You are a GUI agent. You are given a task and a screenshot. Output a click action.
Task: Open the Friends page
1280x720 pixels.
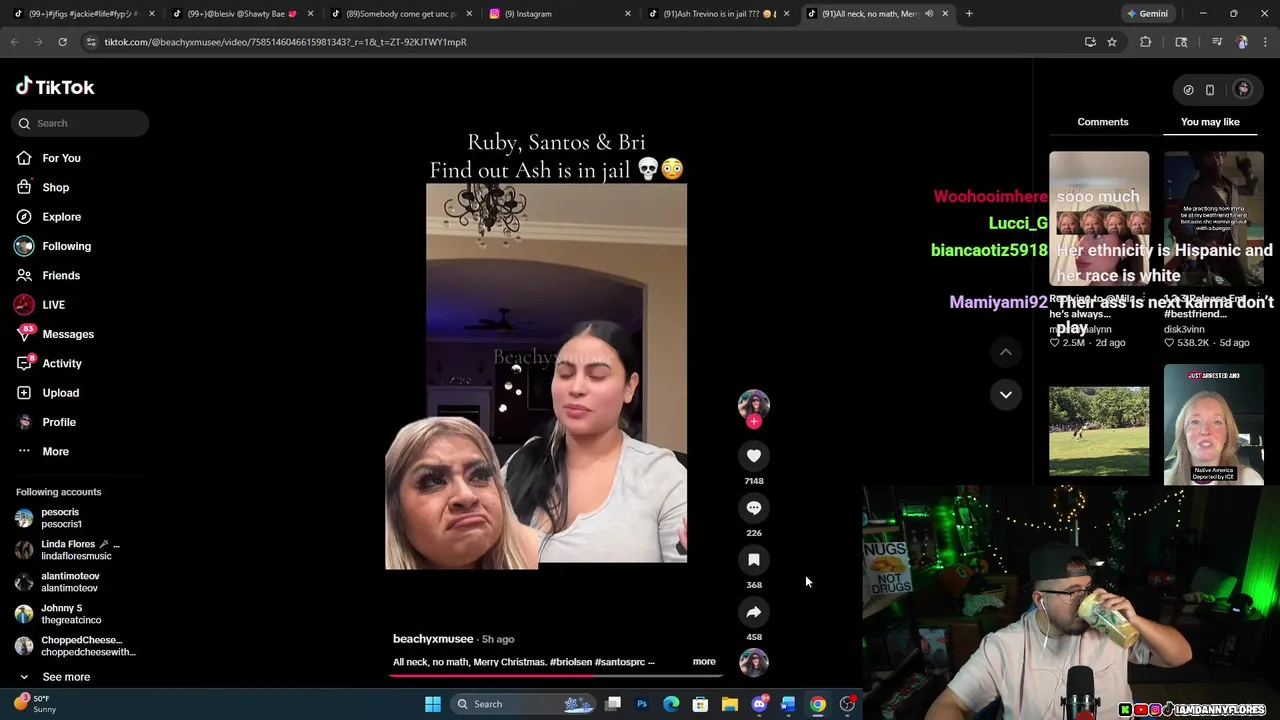60,275
